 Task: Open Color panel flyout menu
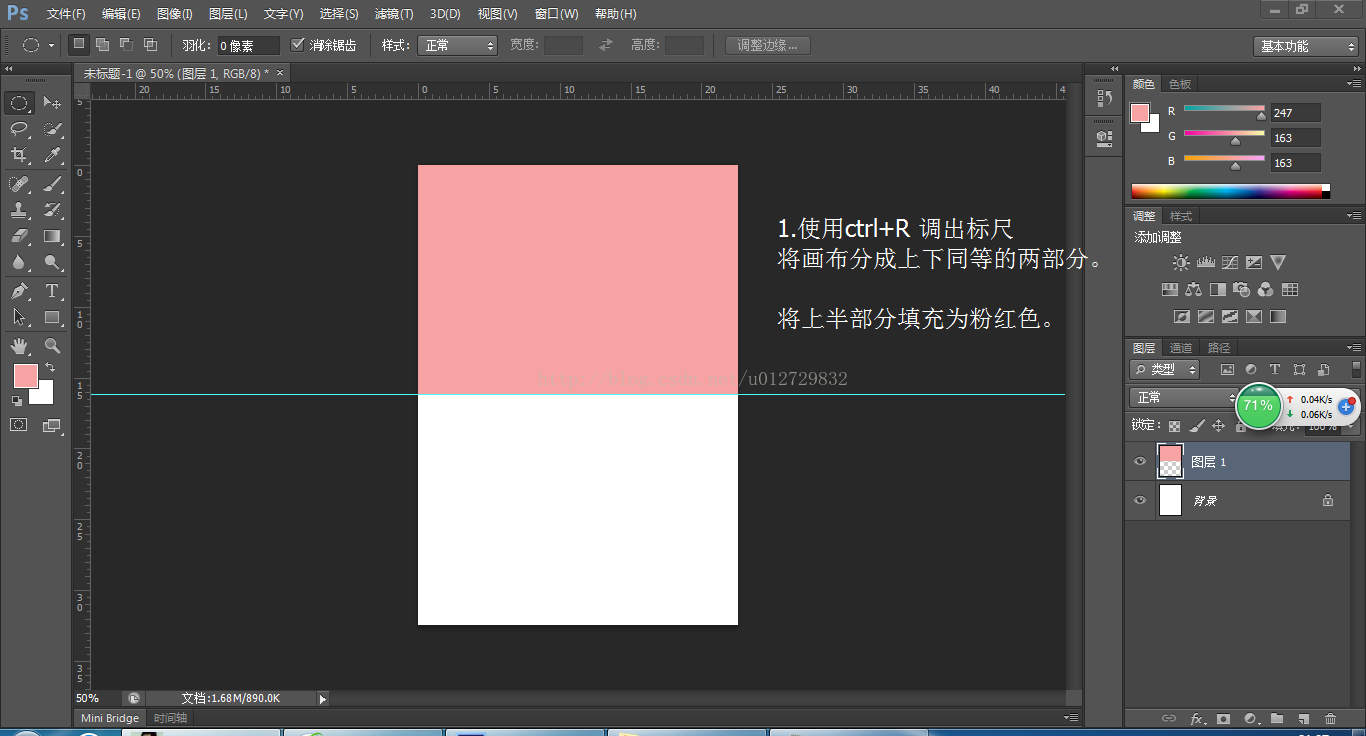pyautogui.click(x=1353, y=84)
